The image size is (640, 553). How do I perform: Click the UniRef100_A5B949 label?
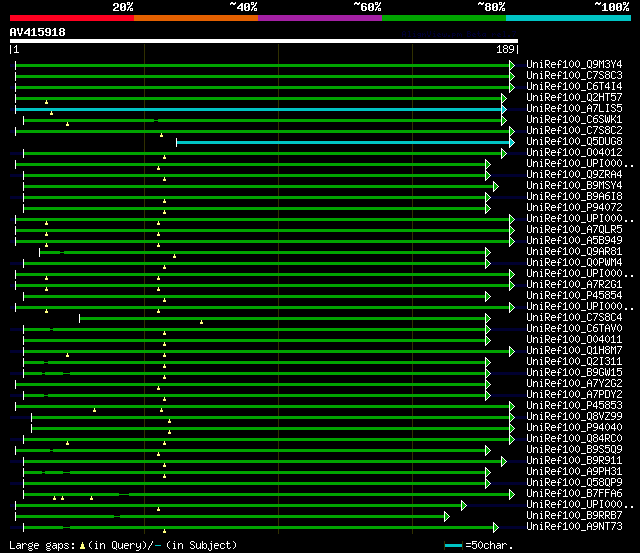pos(574,241)
